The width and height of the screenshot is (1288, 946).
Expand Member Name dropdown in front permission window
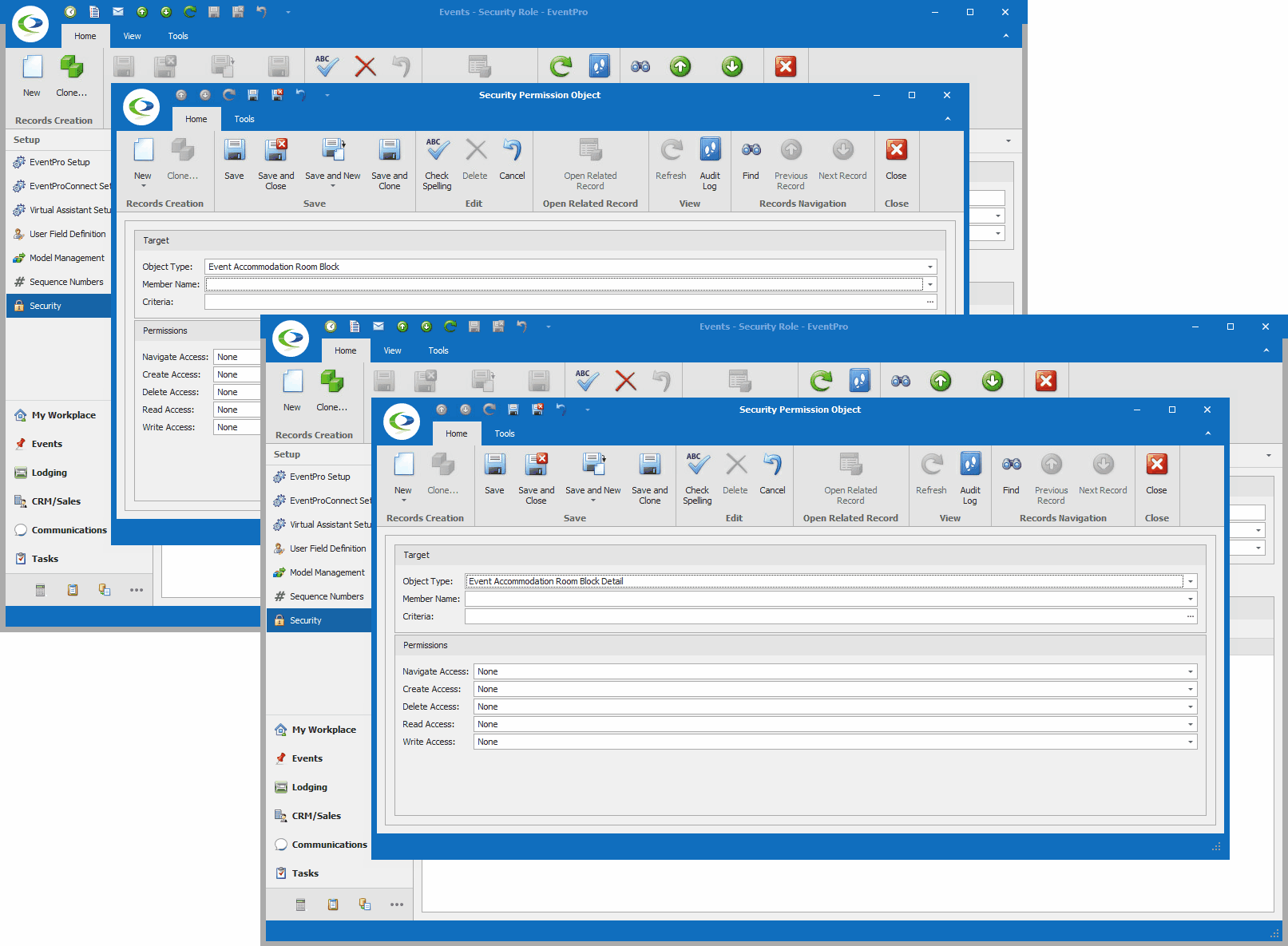click(x=1190, y=599)
